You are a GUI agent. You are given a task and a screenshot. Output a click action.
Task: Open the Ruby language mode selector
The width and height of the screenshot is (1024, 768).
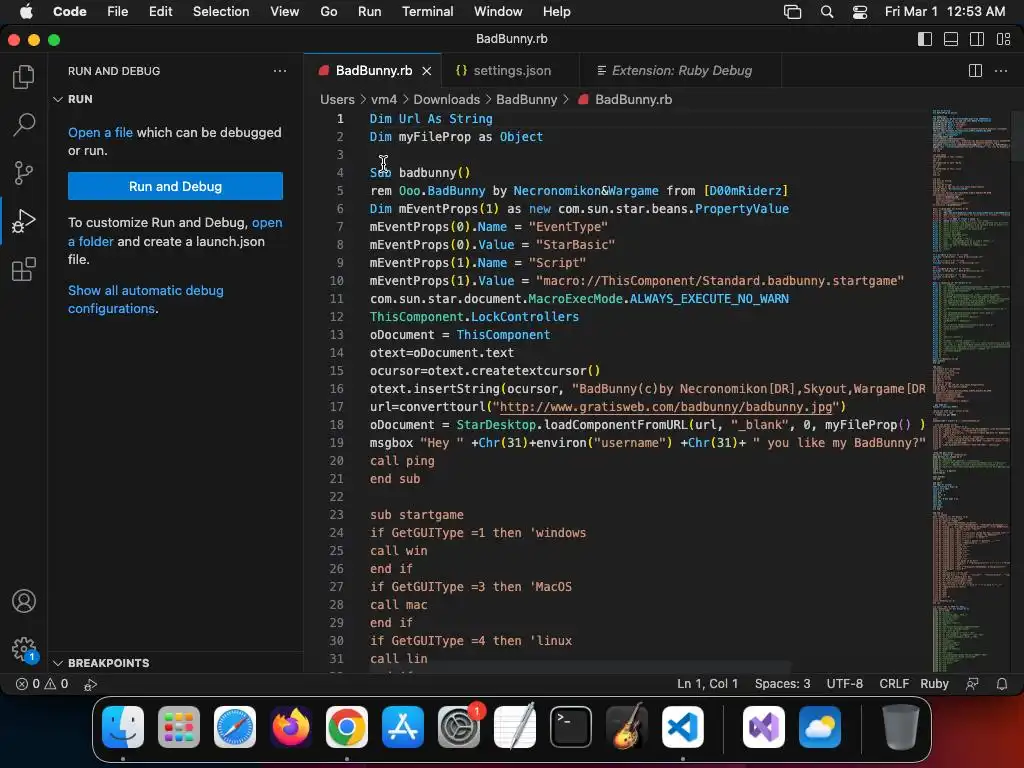(x=934, y=684)
